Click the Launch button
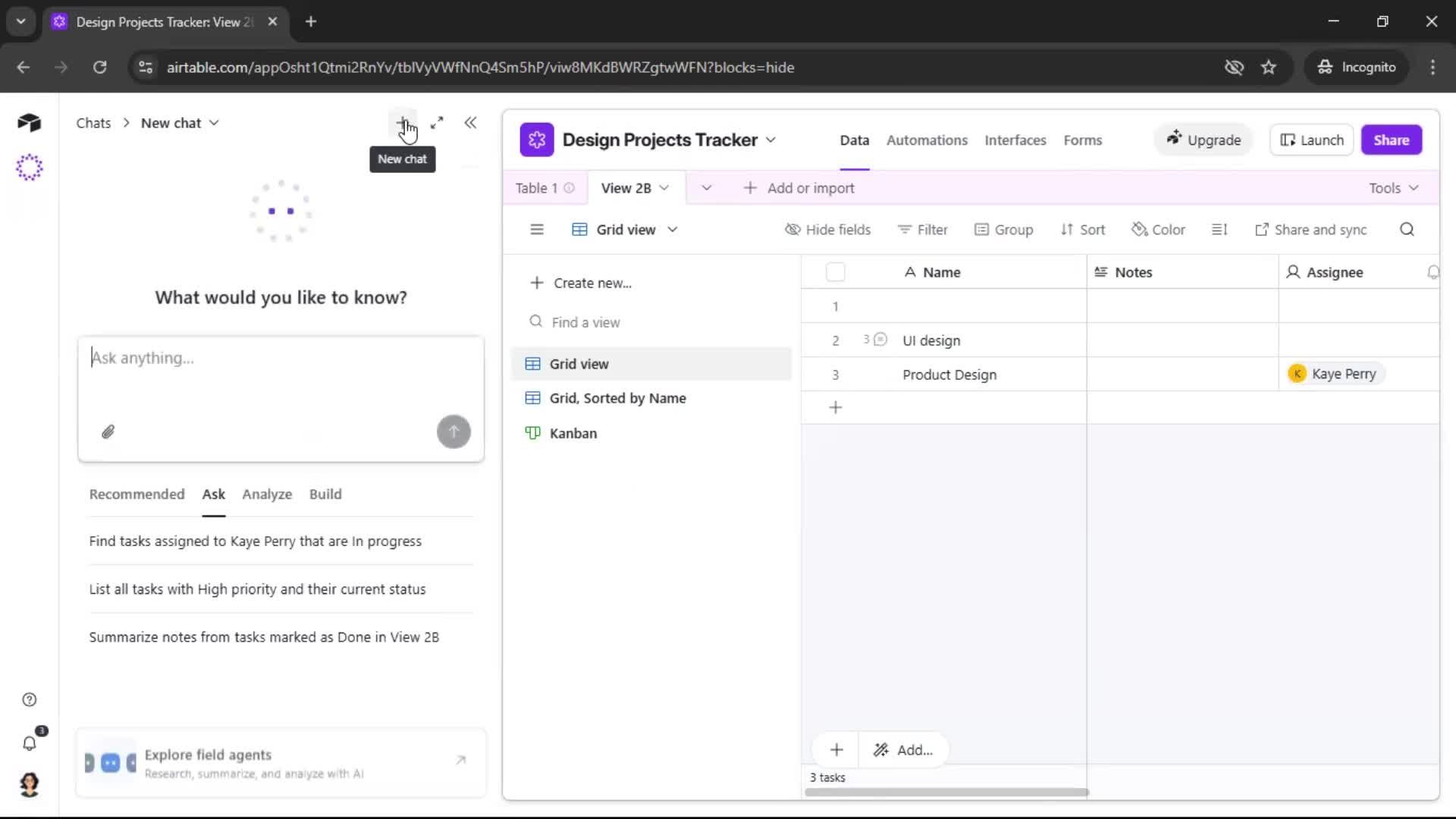The image size is (1456, 819). 1312,140
